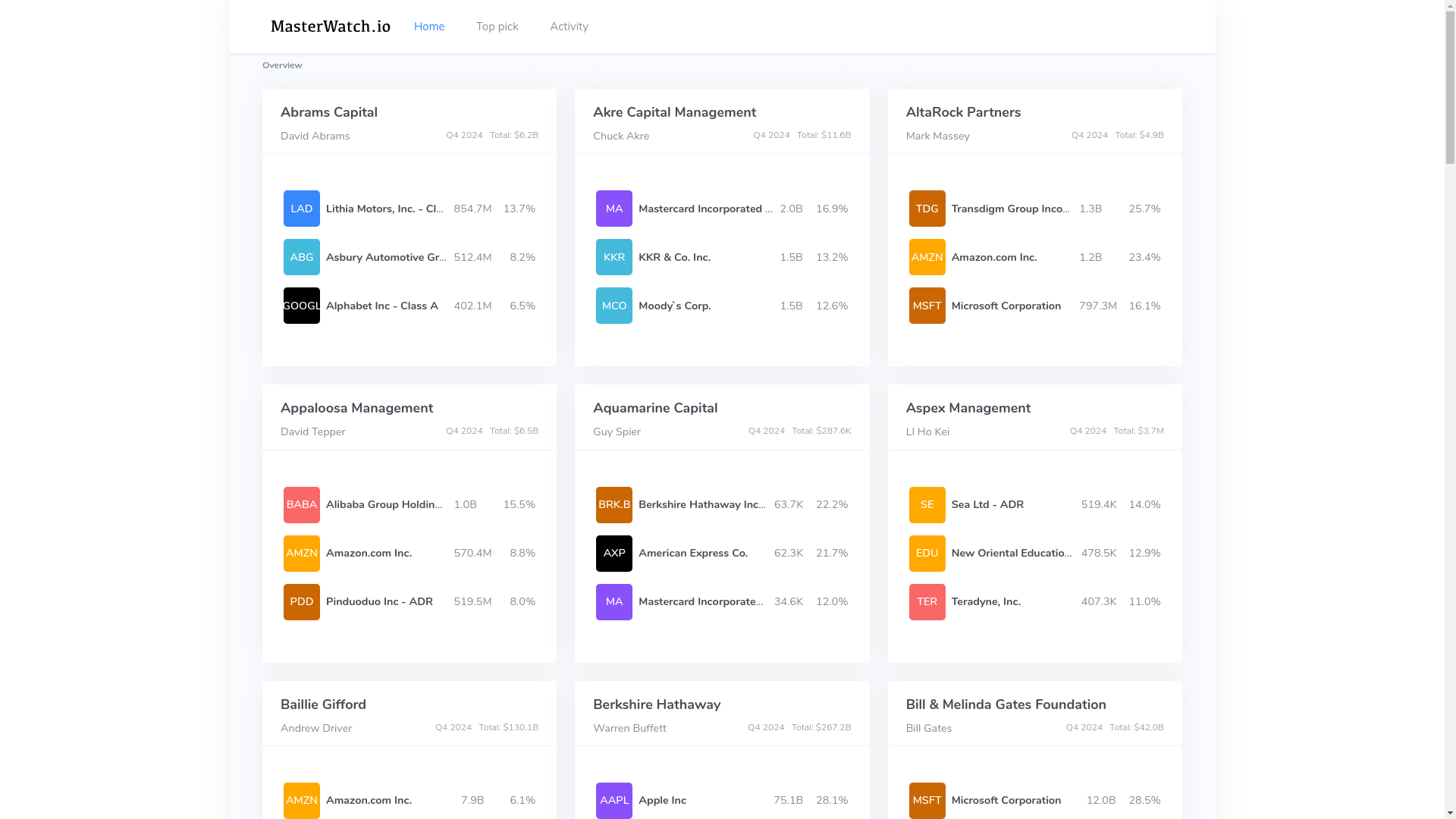Screen dimensions: 1456x819
Task: Click the TDG ticker badge for Transdigm
Action: tap(927, 209)
